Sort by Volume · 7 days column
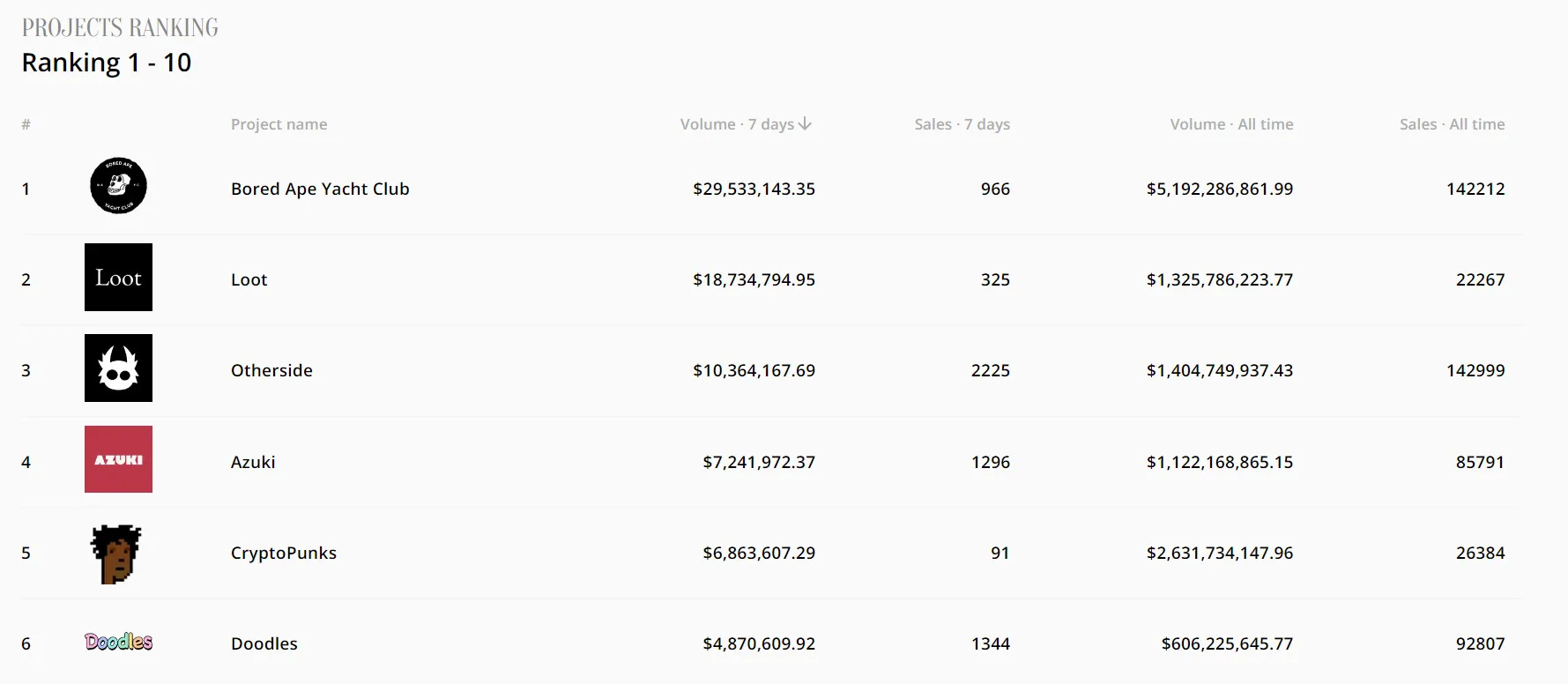 pos(737,124)
